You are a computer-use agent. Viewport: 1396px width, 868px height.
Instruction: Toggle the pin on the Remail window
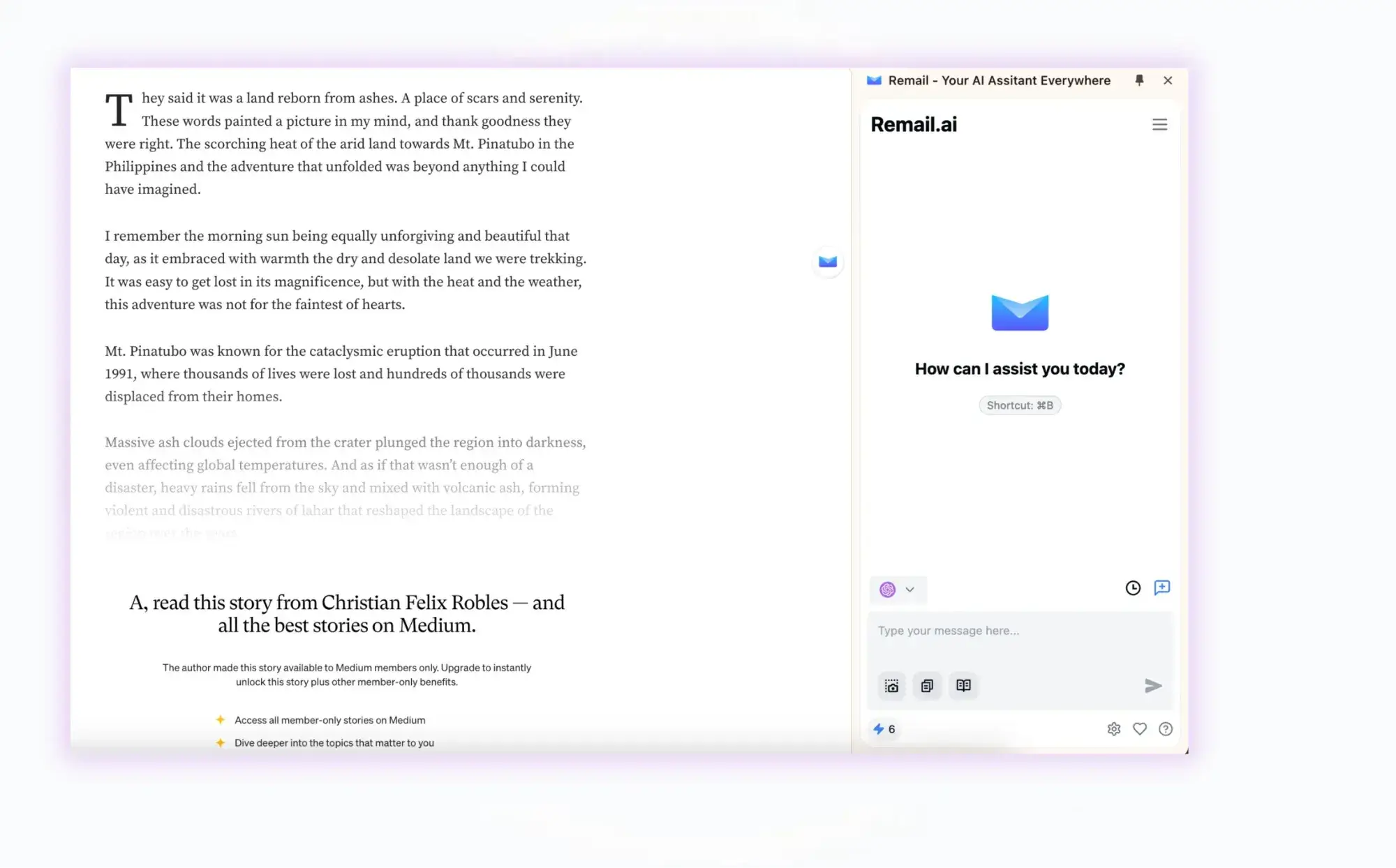[1140, 80]
